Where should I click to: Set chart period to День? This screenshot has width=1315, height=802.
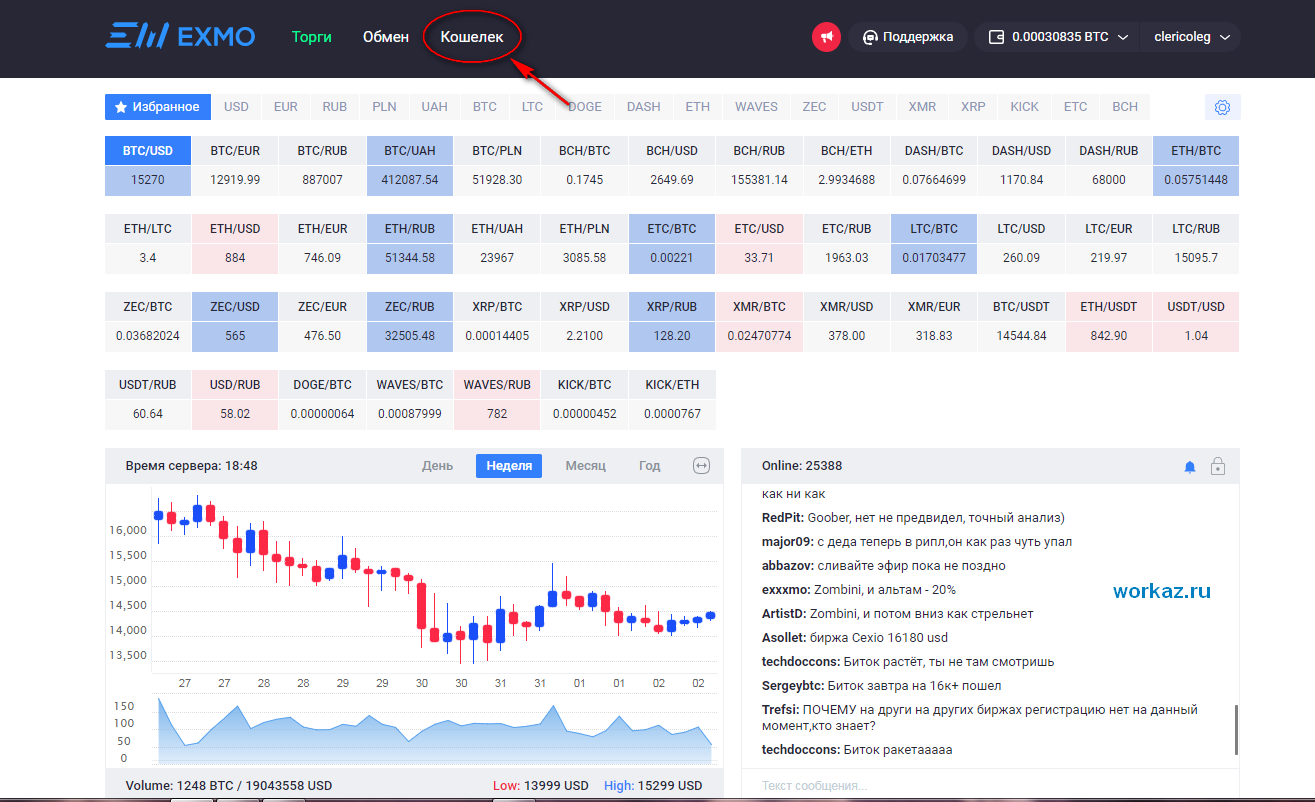click(437, 466)
